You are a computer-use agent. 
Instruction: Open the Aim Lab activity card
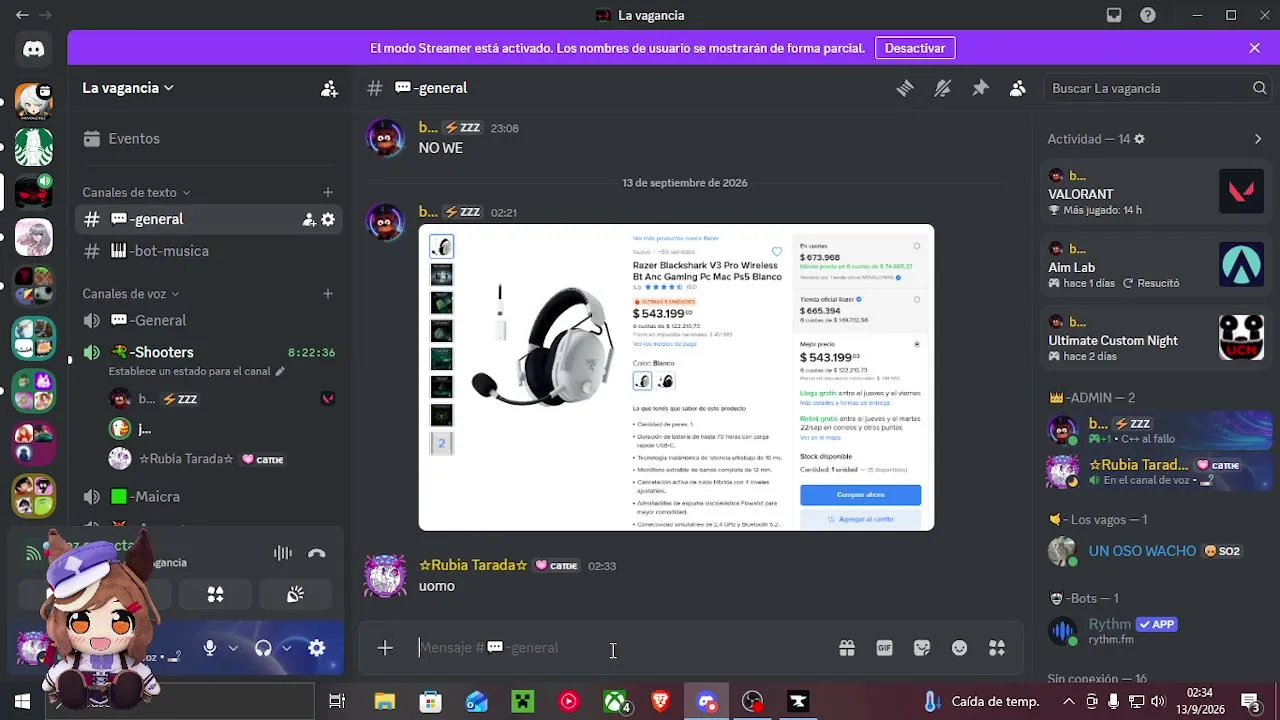(1156, 265)
